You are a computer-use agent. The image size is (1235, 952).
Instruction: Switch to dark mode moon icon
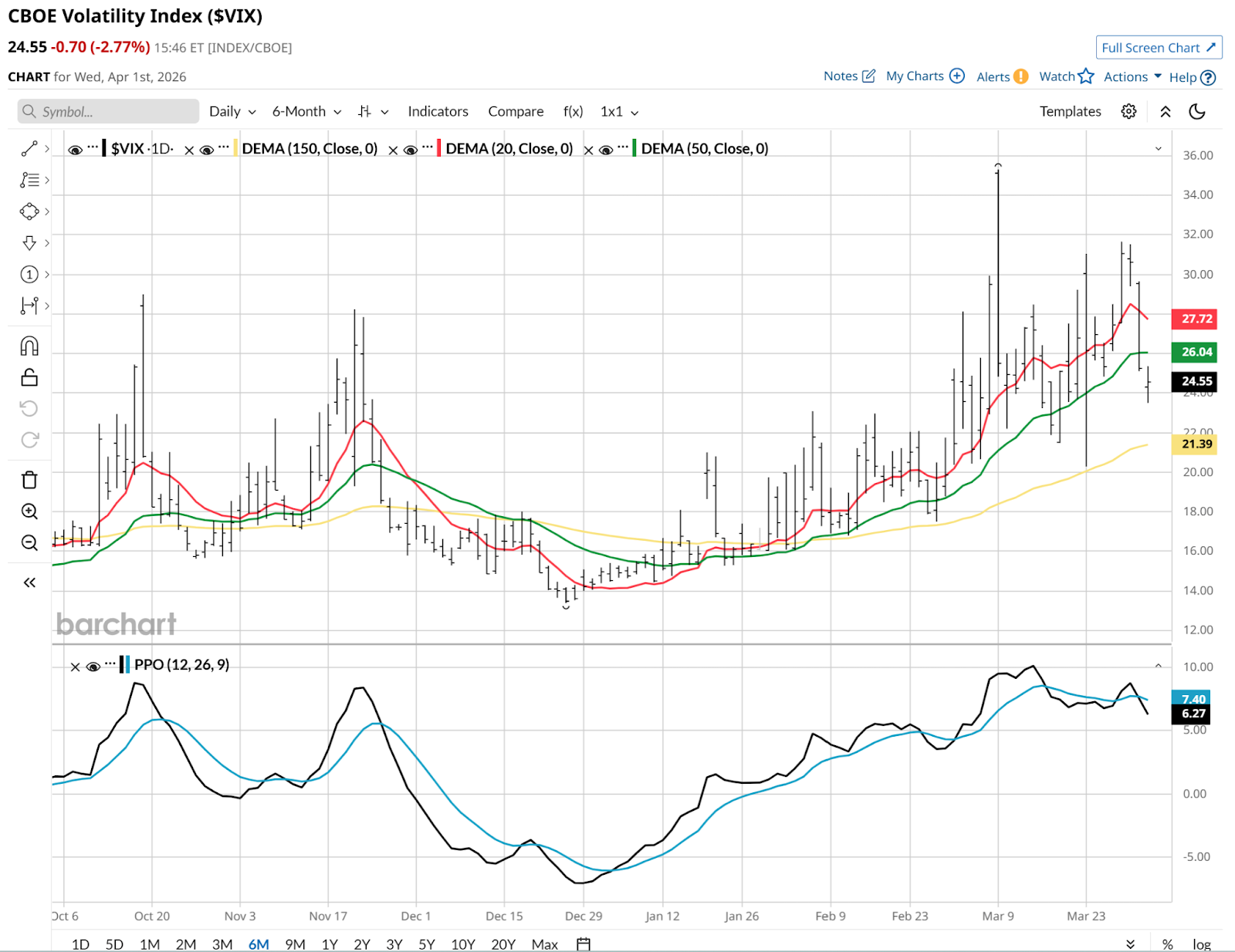point(1197,112)
